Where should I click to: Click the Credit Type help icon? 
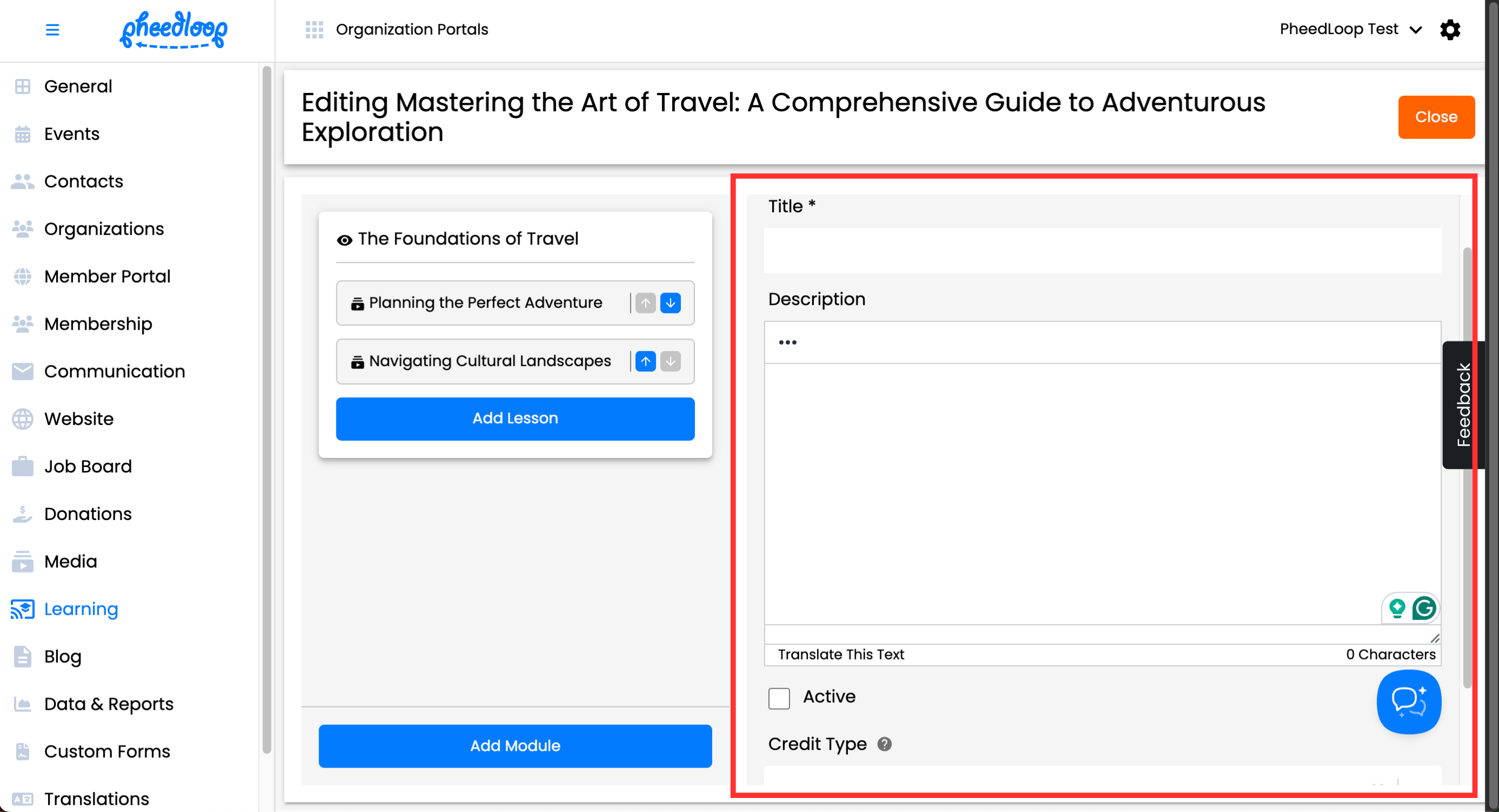tap(884, 744)
